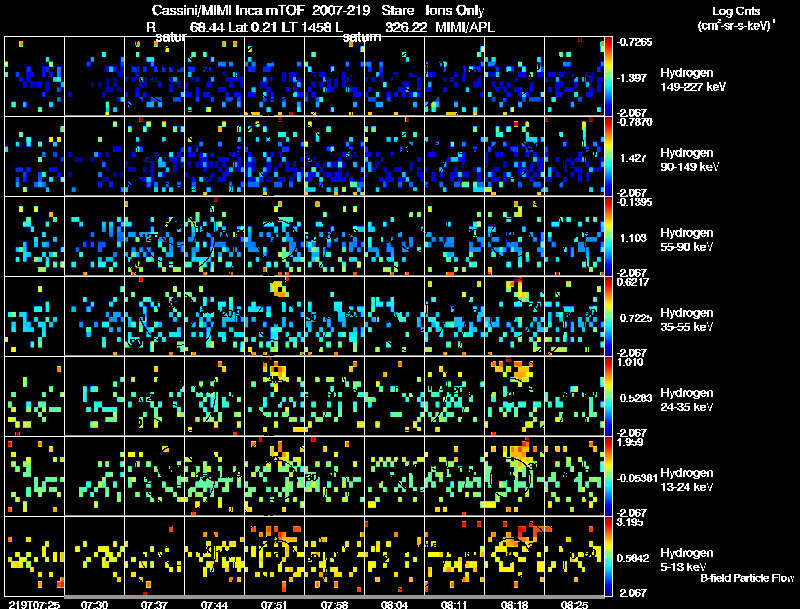Select the 'Hydrogen 35-55 keV' row label
Screen dimensions: 800x609
(687, 320)
